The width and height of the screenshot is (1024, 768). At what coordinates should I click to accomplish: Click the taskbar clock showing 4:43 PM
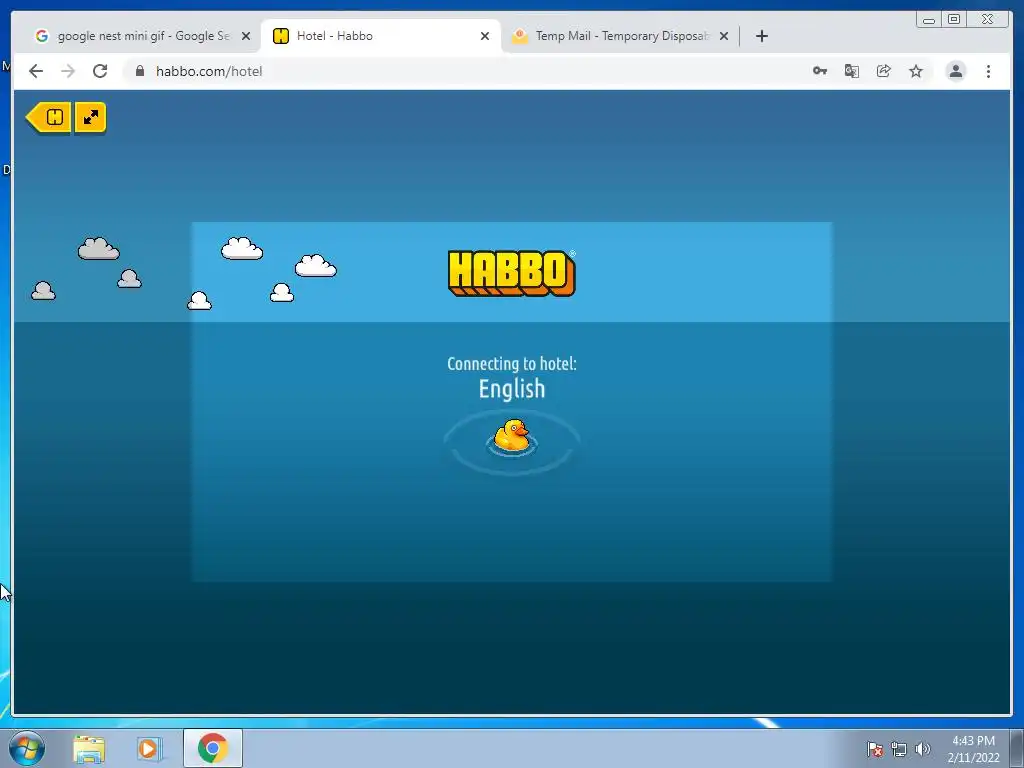coord(973,749)
